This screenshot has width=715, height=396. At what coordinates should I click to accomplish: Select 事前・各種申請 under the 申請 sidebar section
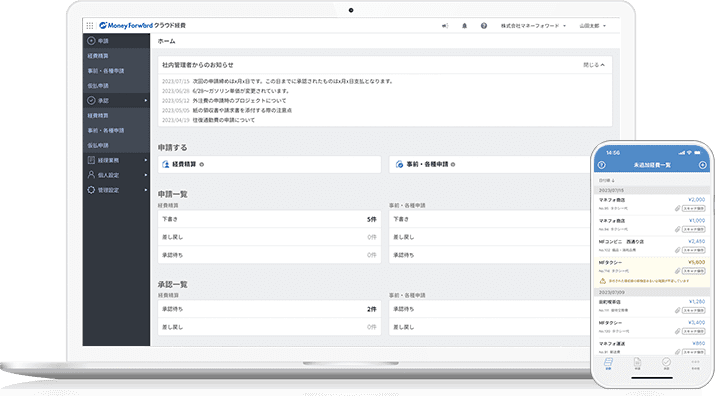[116, 71]
